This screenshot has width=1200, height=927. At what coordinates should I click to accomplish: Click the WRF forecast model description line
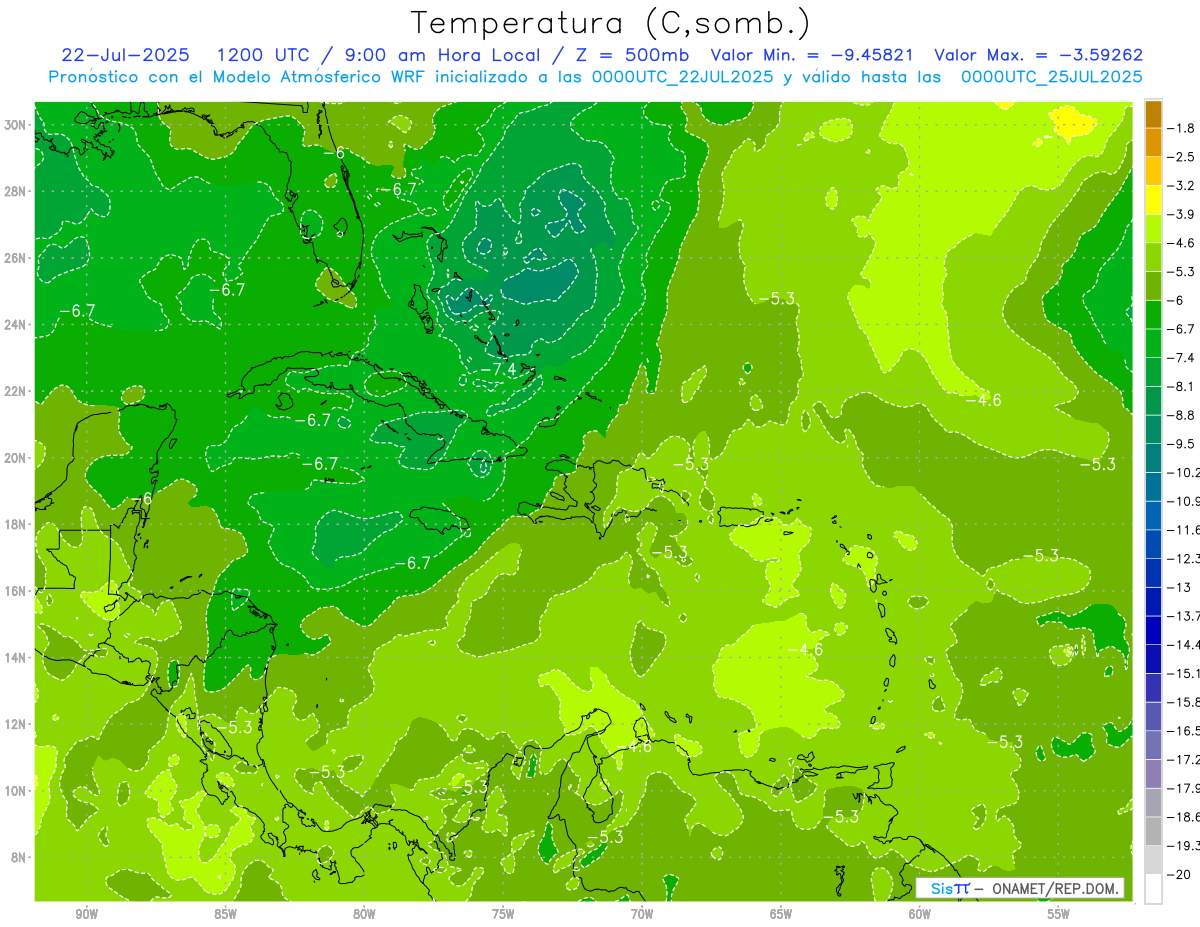[595, 77]
